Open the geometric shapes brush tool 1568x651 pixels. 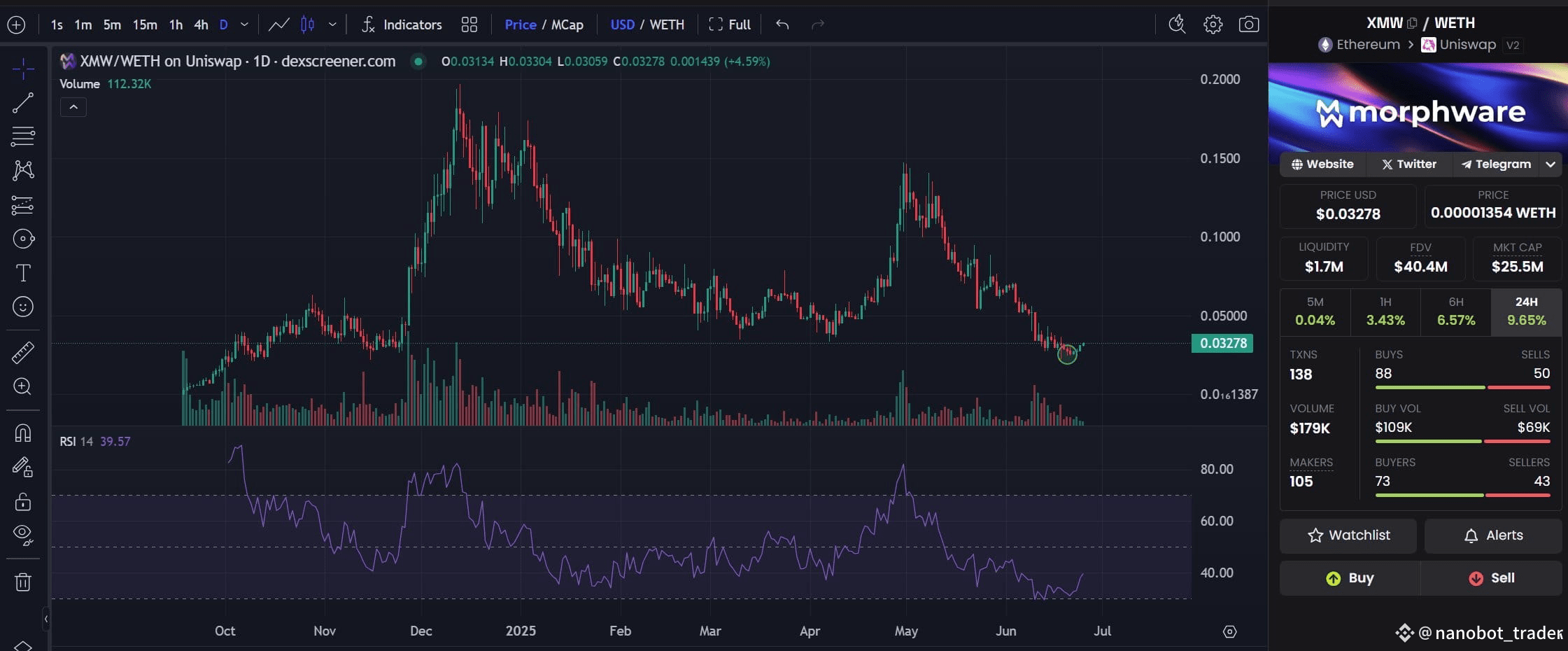pyautogui.click(x=23, y=239)
